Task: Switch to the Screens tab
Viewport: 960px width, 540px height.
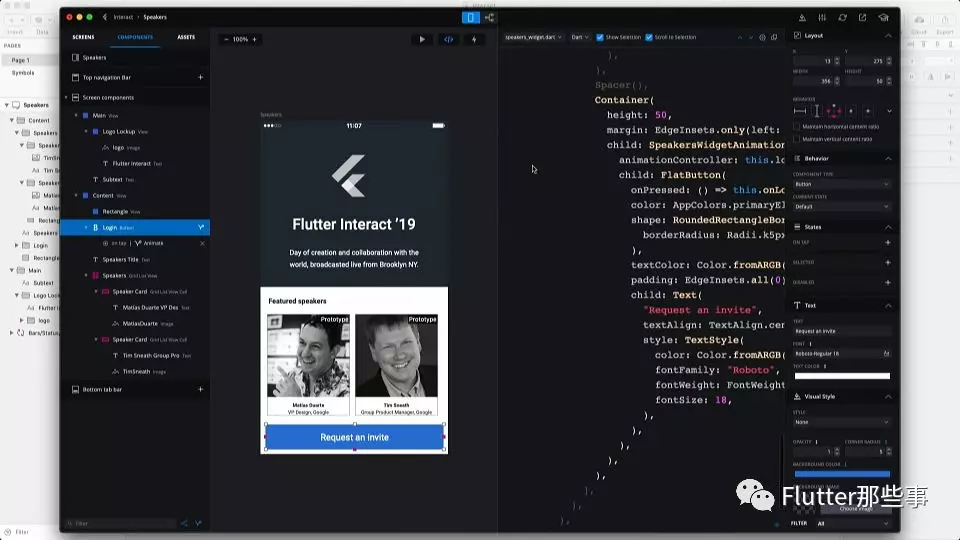Action: 83,37
